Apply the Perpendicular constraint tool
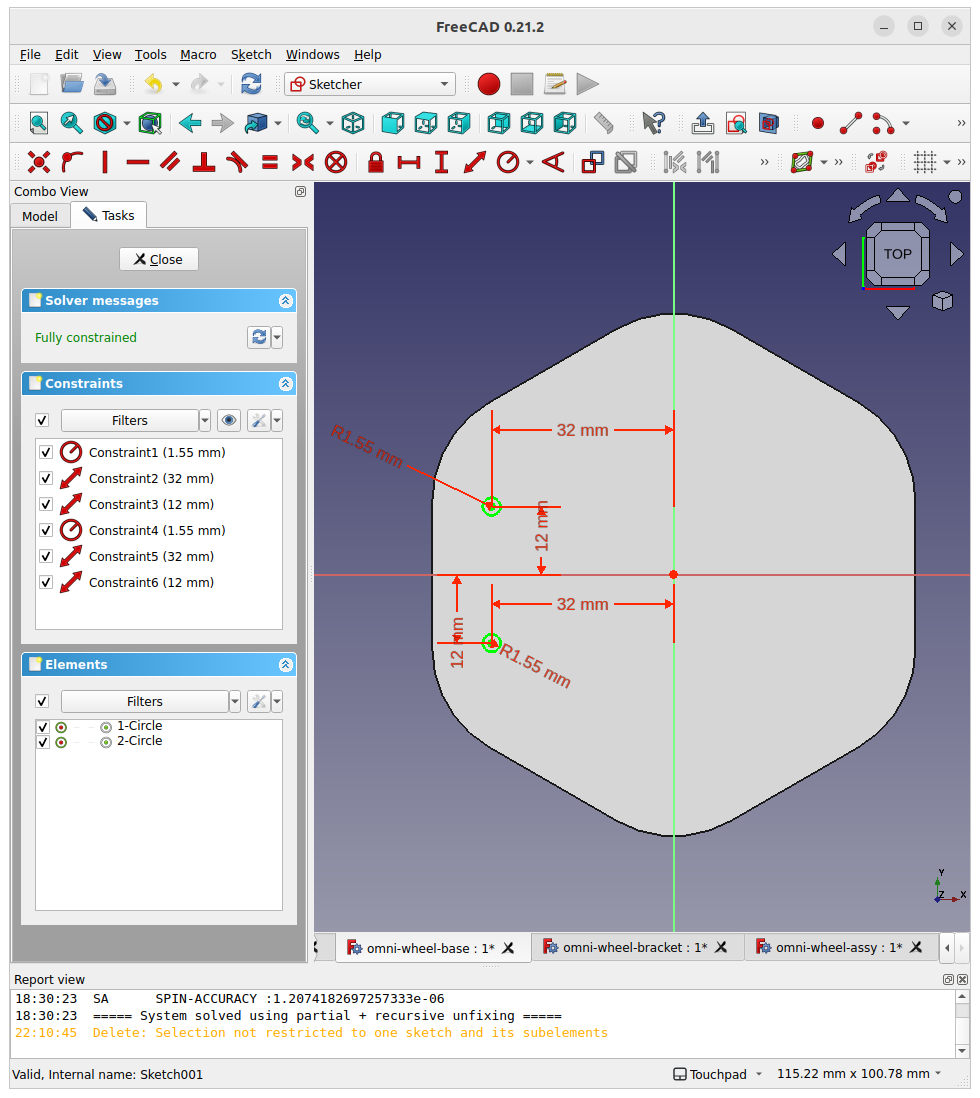The image size is (980, 1098). pos(204,162)
